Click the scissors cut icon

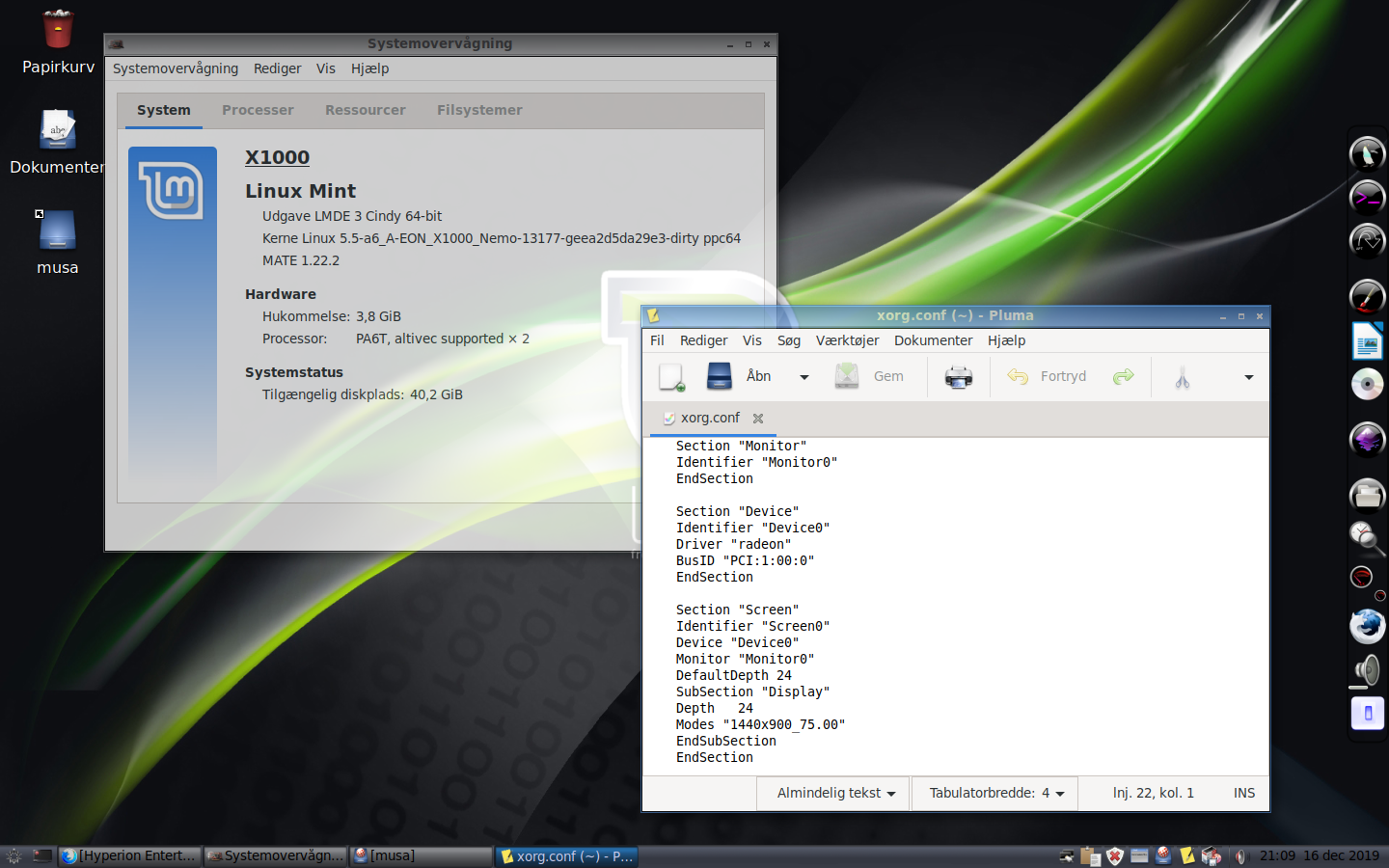tap(1182, 377)
